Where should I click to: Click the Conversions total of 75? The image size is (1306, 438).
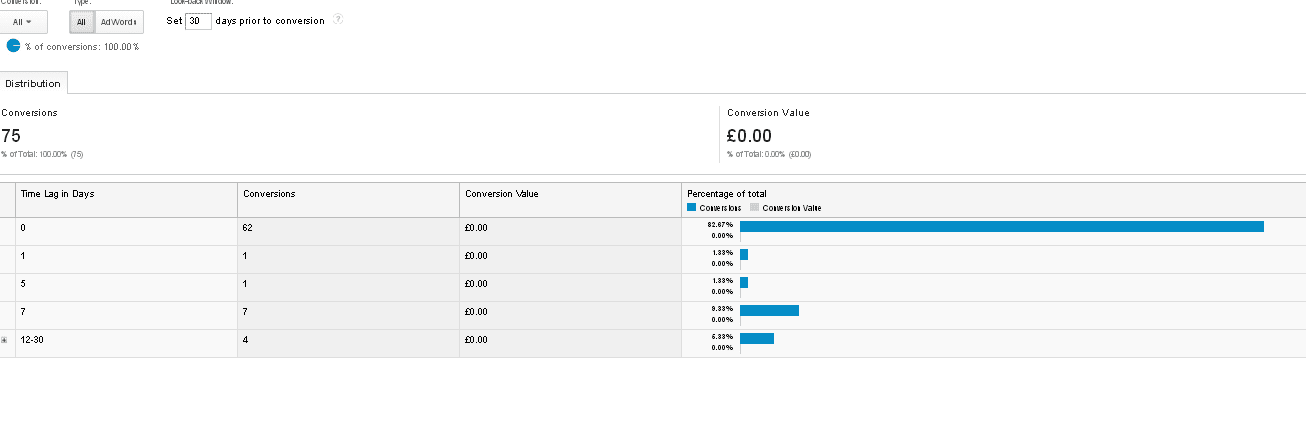click(x=11, y=136)
